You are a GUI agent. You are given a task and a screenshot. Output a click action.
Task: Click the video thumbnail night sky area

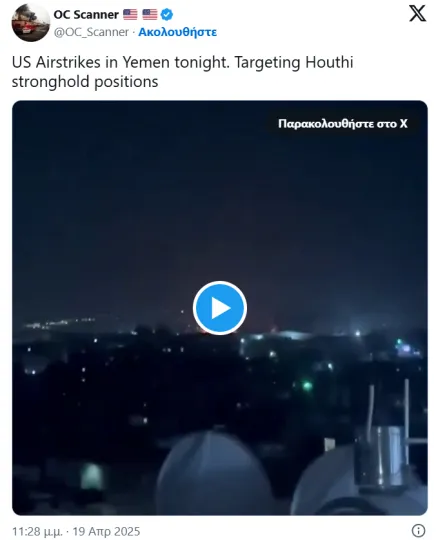click(220, 207)
